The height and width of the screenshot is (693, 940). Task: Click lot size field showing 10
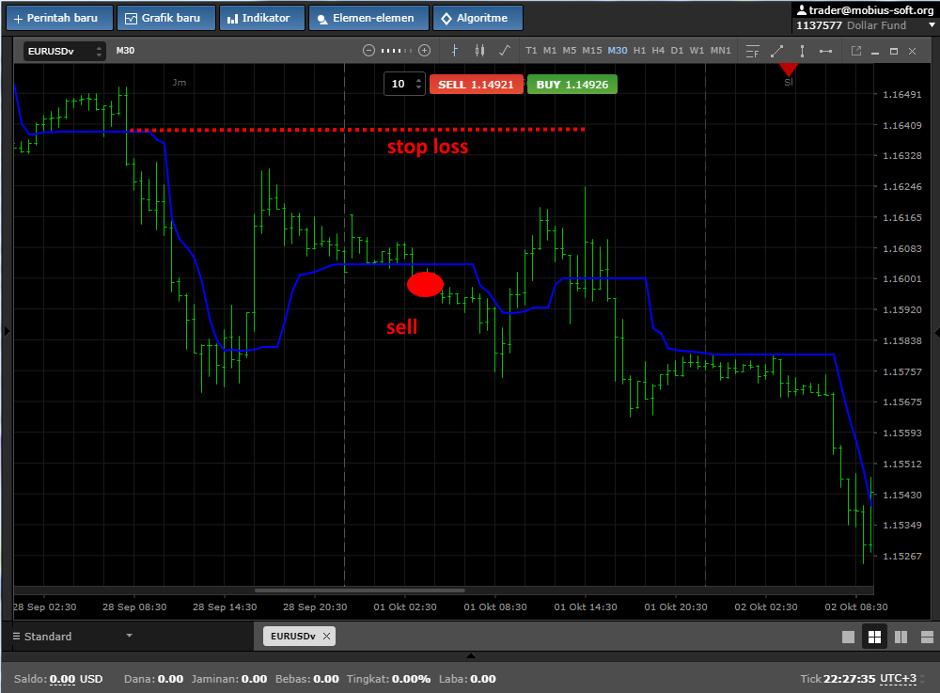coord(398,84)
